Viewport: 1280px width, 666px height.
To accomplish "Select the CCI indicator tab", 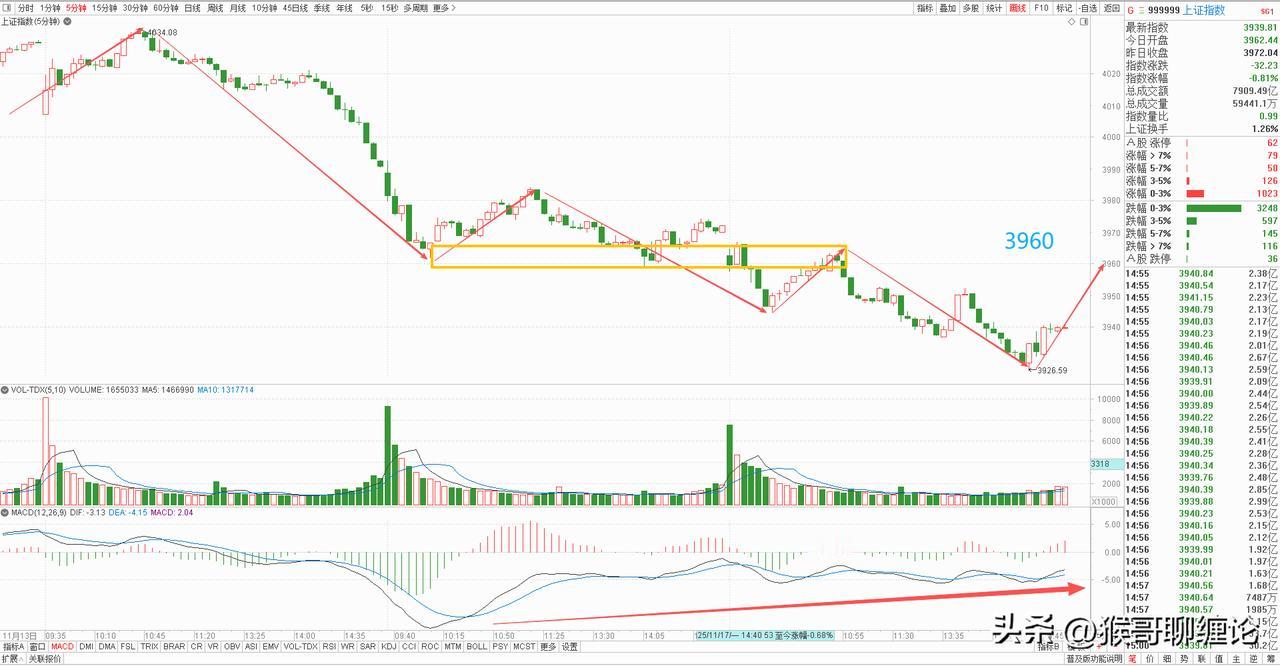I will tap(409, 646).
